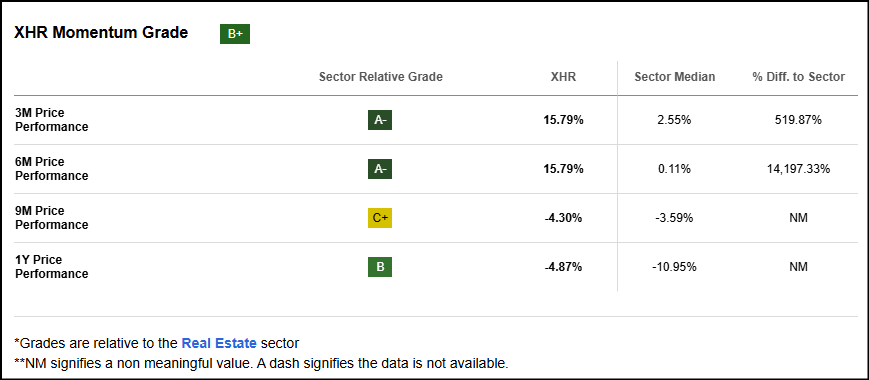Click the 14,197.33% difference value
Screen dimensions: 869x380
pos(799,169)
